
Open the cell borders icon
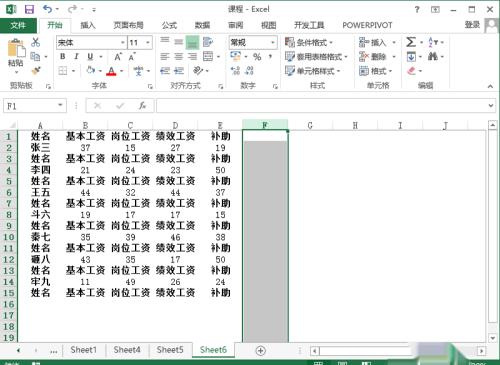tap(63, 71)
